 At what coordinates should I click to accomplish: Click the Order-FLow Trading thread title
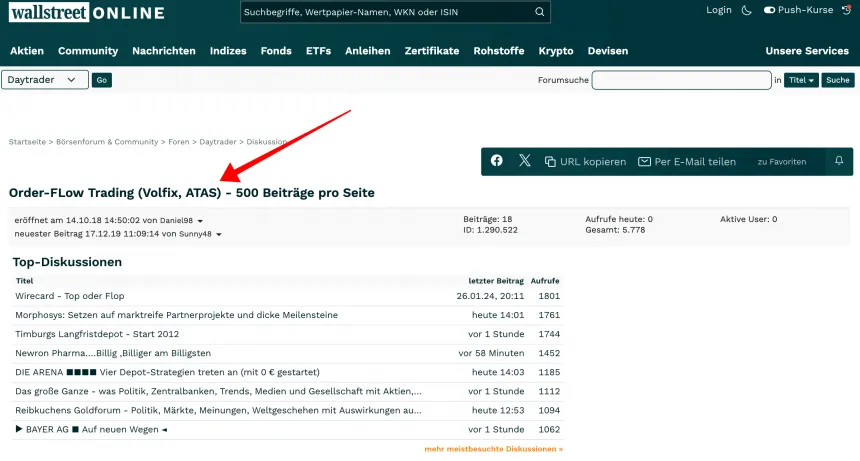click(x=191, y=193)
